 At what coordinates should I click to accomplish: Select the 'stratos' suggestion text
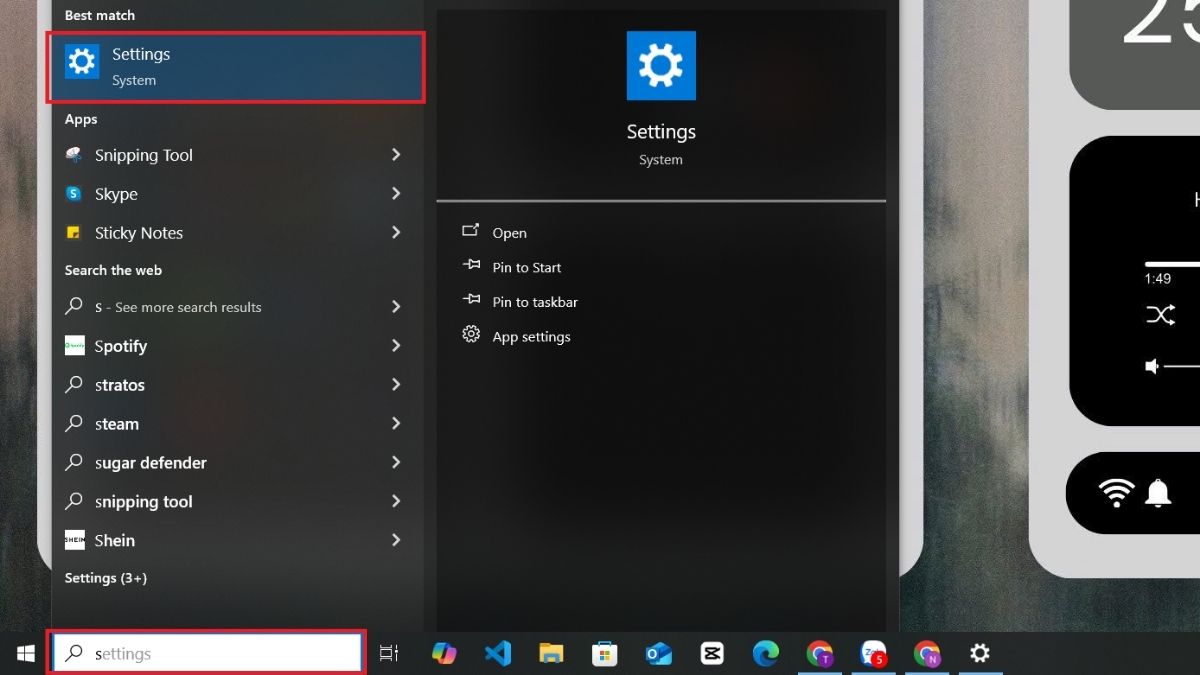click(x=119, y=385)
